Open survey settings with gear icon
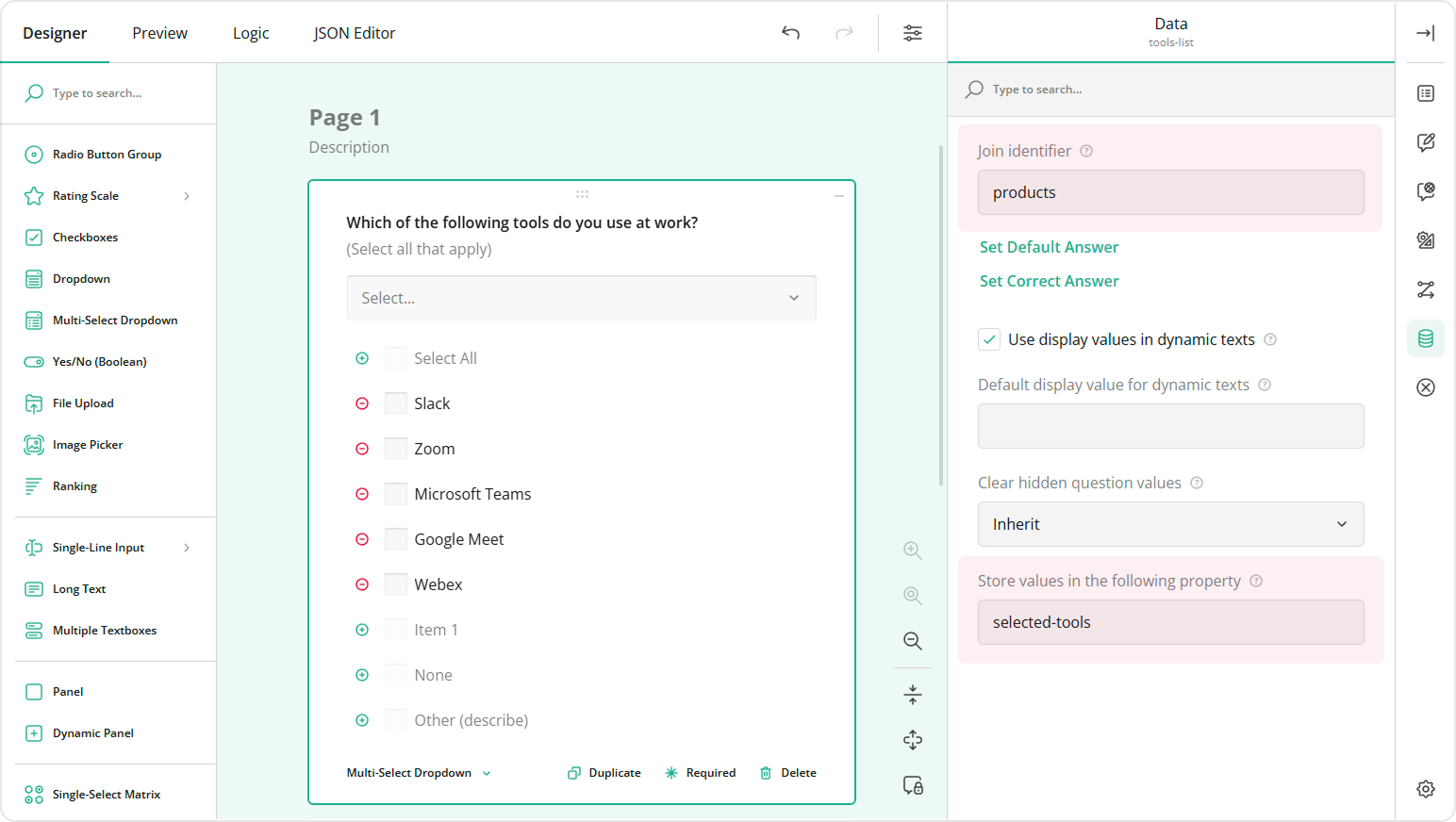The width and height of the screenshot is (1456, 822). pos(1425,788)
